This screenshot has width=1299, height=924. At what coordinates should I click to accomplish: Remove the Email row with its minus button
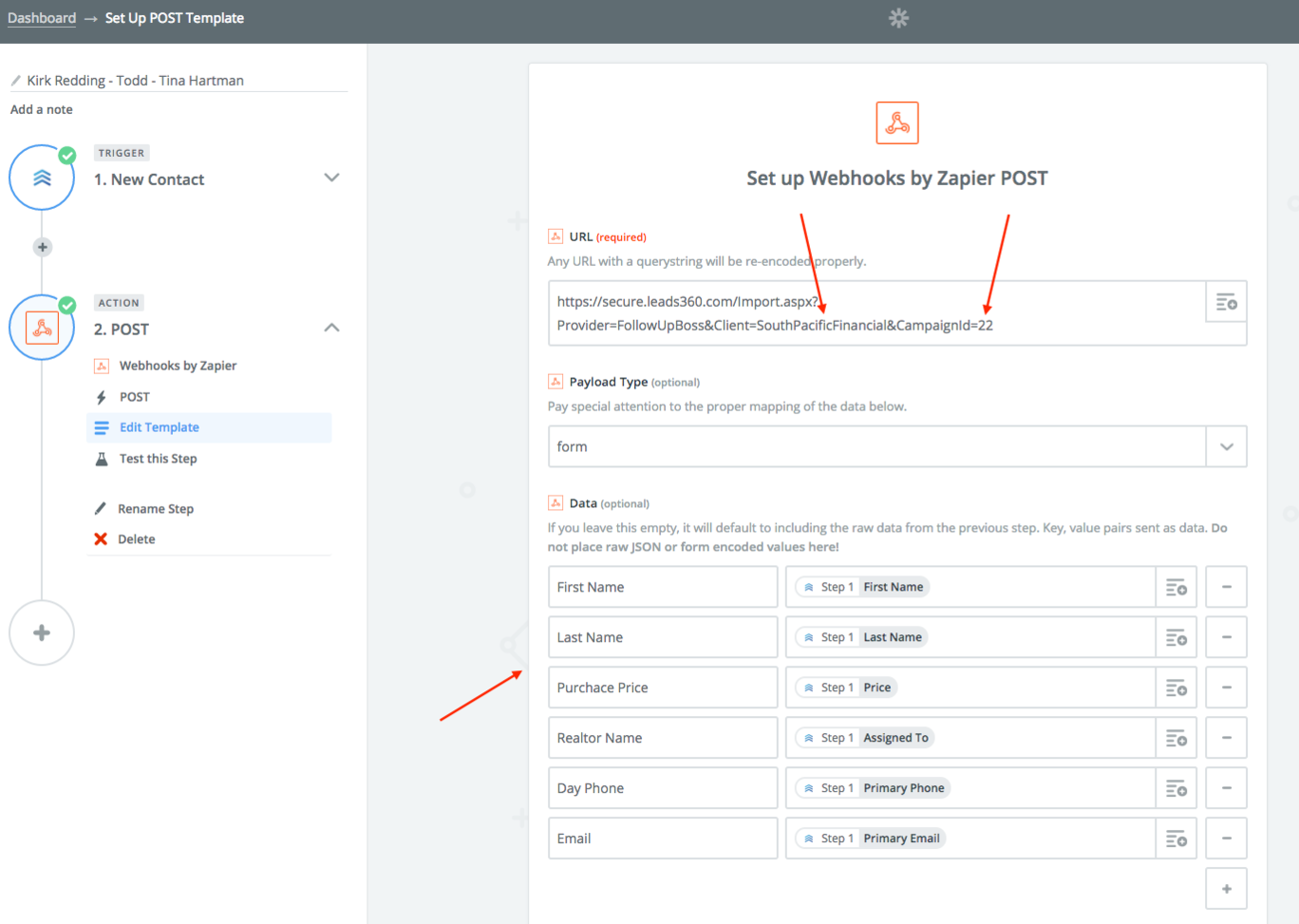tap(1226, 838)
